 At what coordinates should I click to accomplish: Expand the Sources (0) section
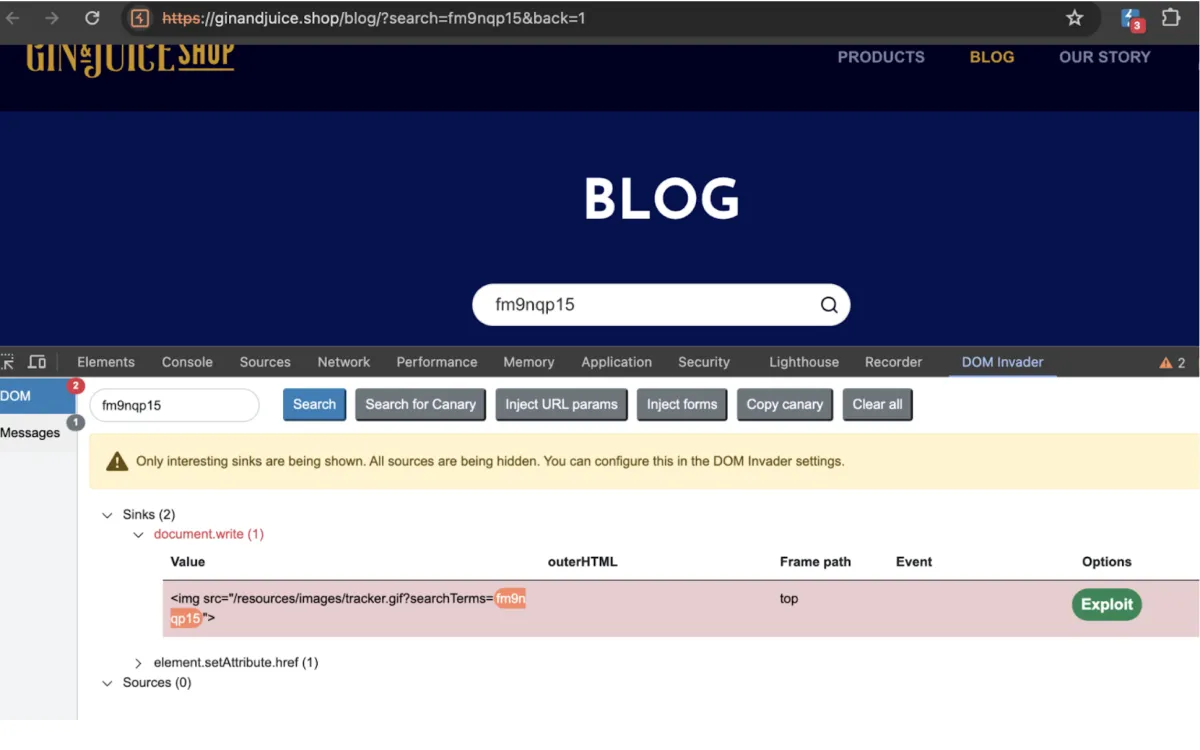108,683
